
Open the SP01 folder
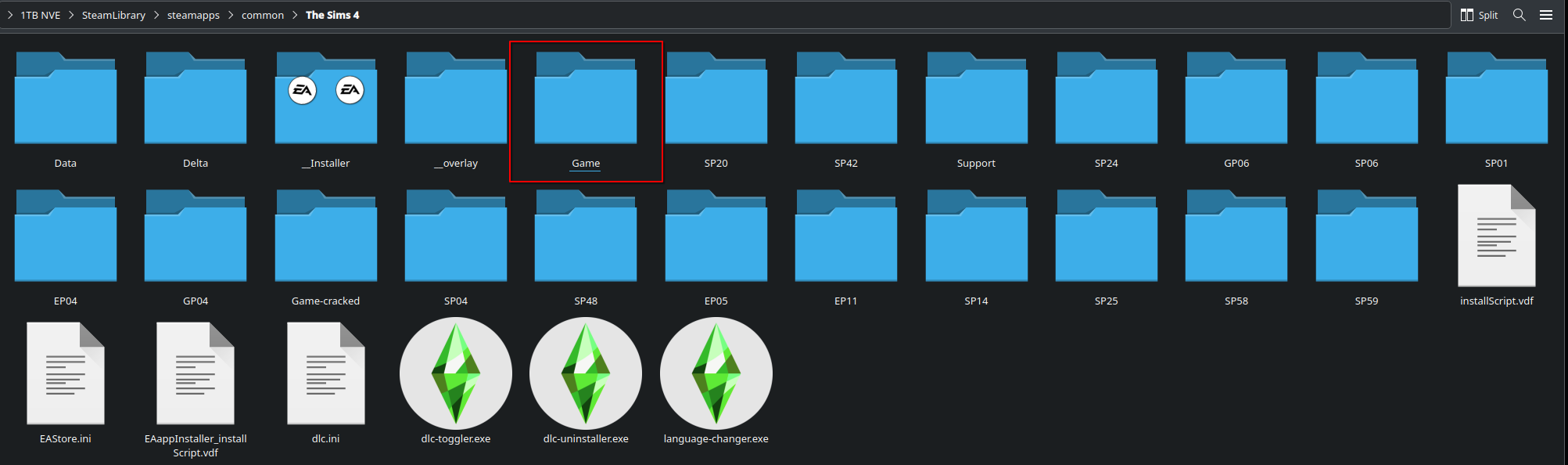coord(1496,98)
